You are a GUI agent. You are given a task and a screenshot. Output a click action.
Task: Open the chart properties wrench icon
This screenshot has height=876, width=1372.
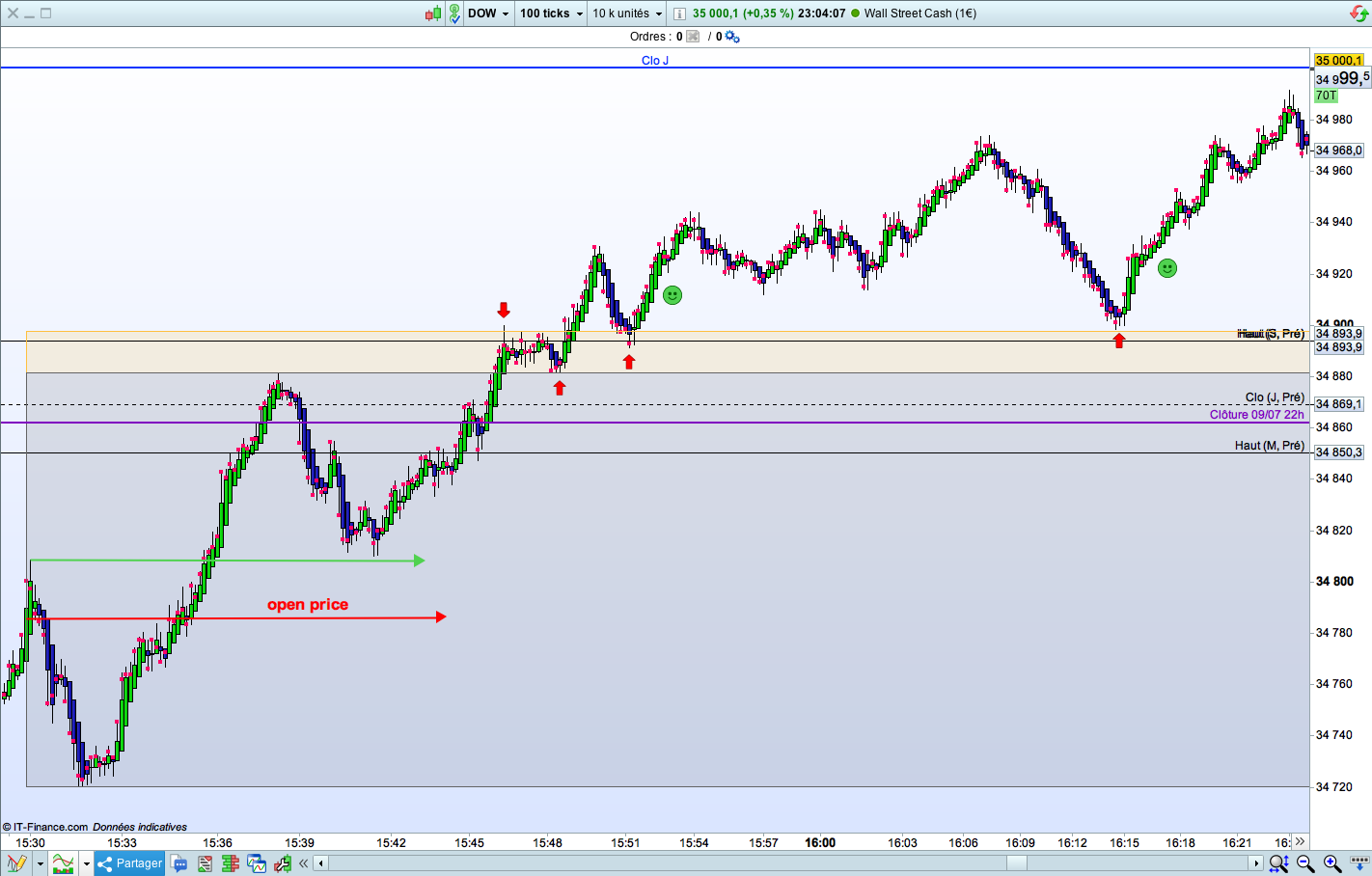click(282, 863)
